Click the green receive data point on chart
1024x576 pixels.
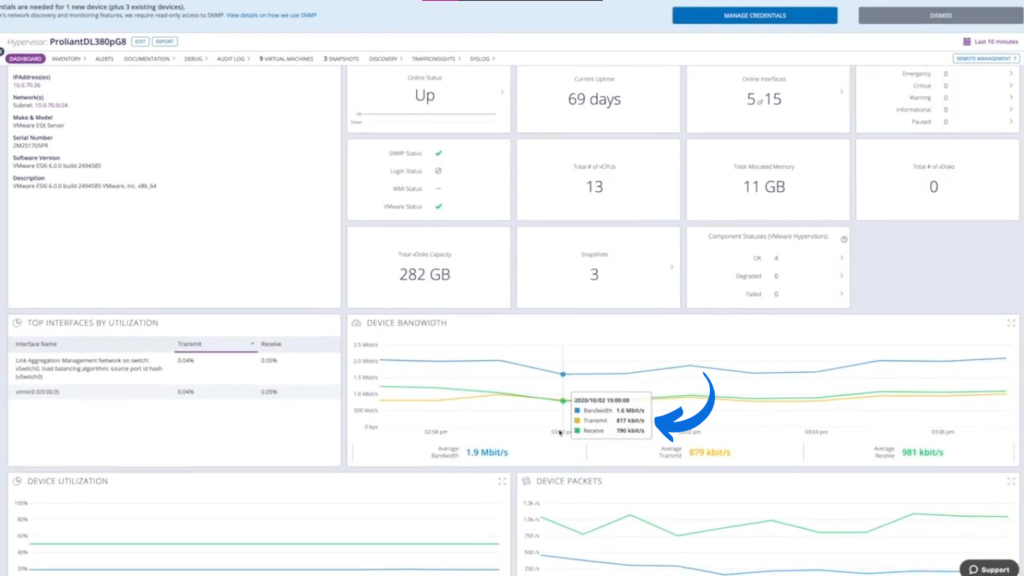563,400
